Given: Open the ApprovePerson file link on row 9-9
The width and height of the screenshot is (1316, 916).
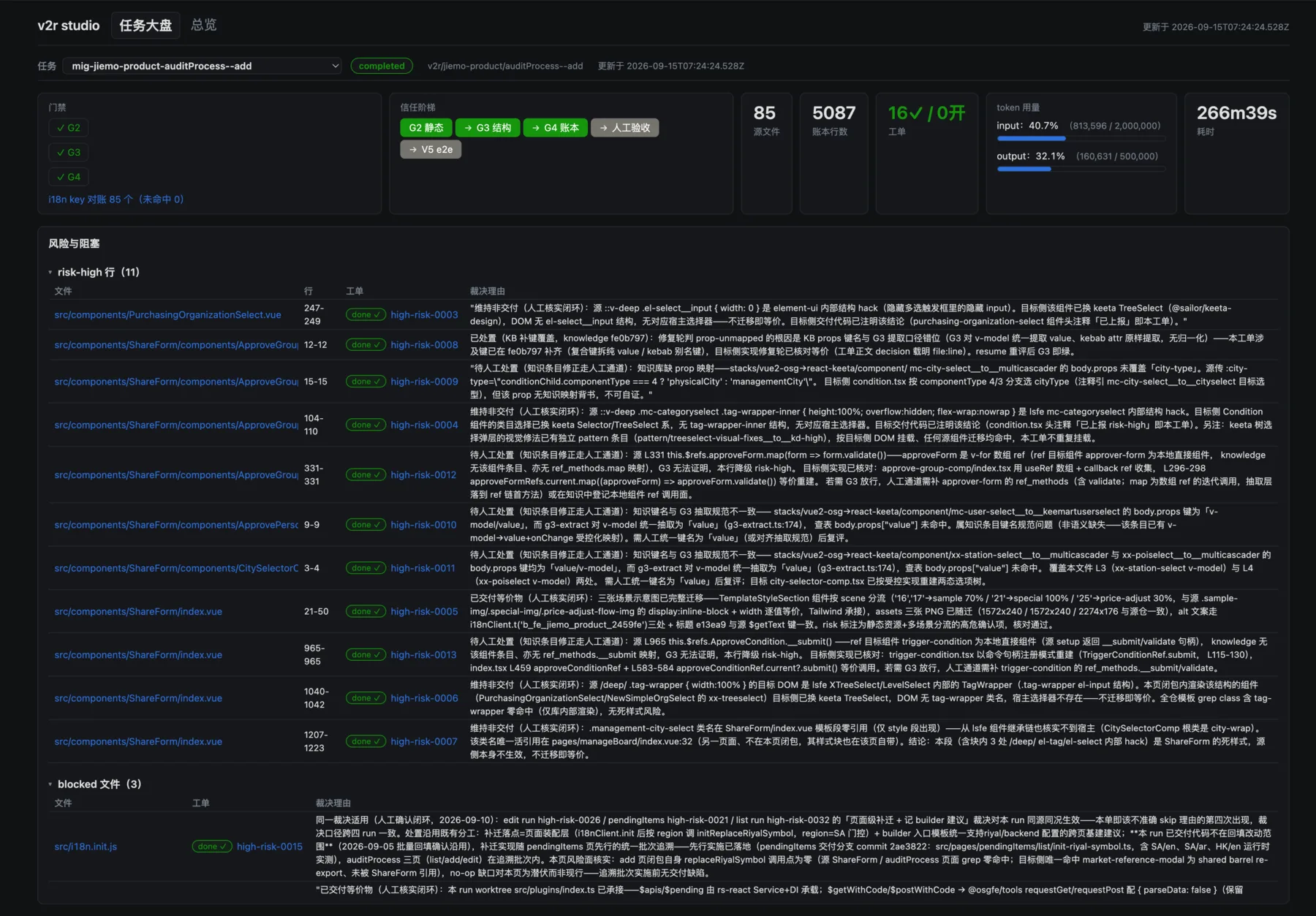Looking at the screenshot, I should (176, 525).
